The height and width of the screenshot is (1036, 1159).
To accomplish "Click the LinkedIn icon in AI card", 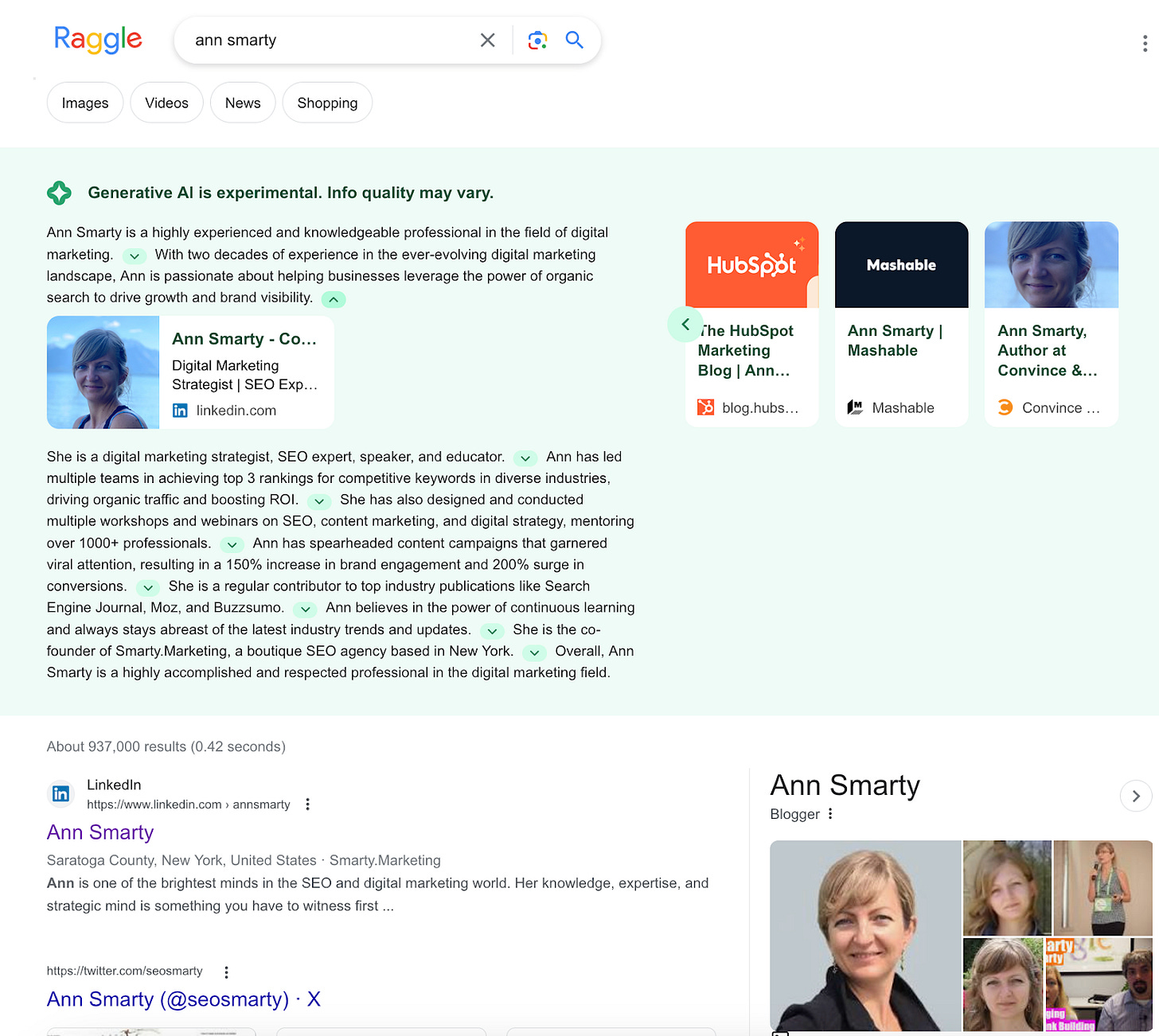I will pos(181,411).
